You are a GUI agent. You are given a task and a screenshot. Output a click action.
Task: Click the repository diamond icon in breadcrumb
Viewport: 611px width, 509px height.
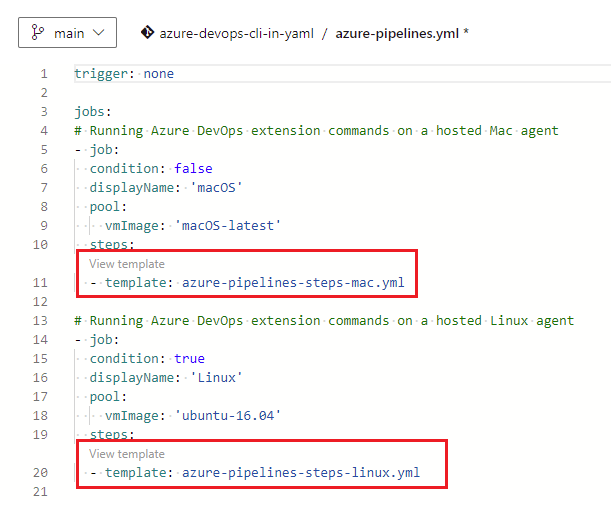pyautogui.click(x=148, y=33)
